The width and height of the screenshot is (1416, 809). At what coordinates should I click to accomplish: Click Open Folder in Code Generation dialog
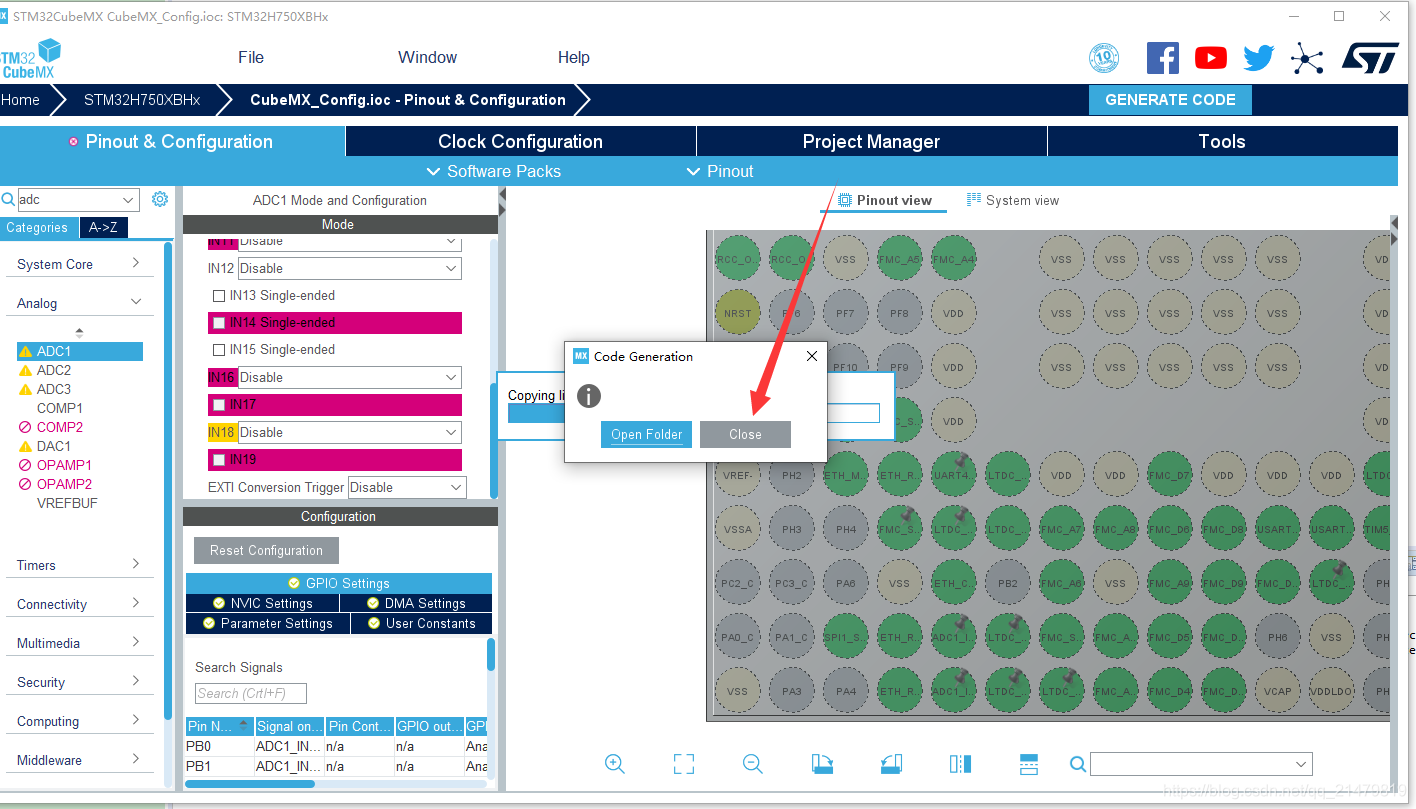(x=646, y=434)
